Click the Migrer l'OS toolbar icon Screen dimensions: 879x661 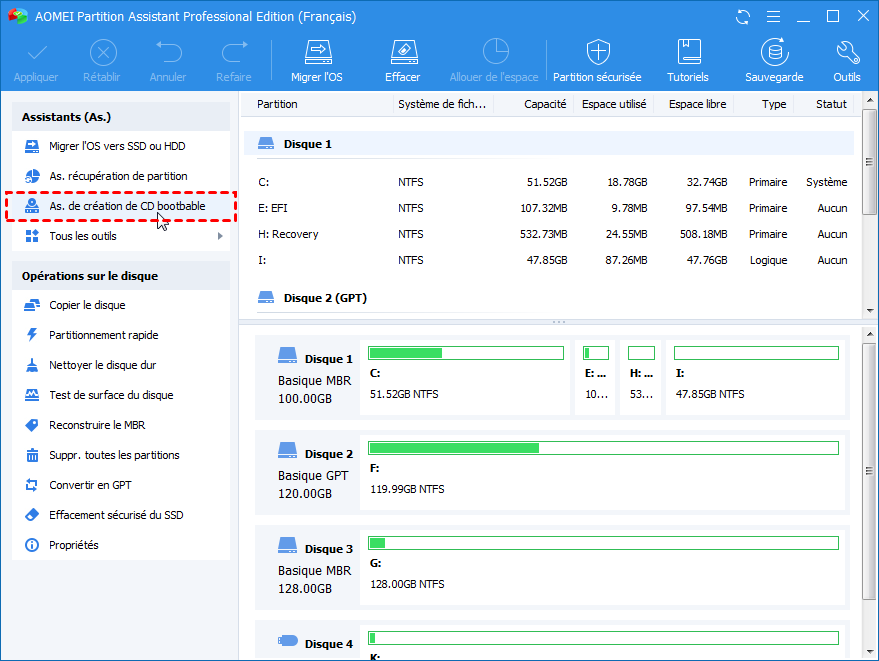(x=318, y=52)
